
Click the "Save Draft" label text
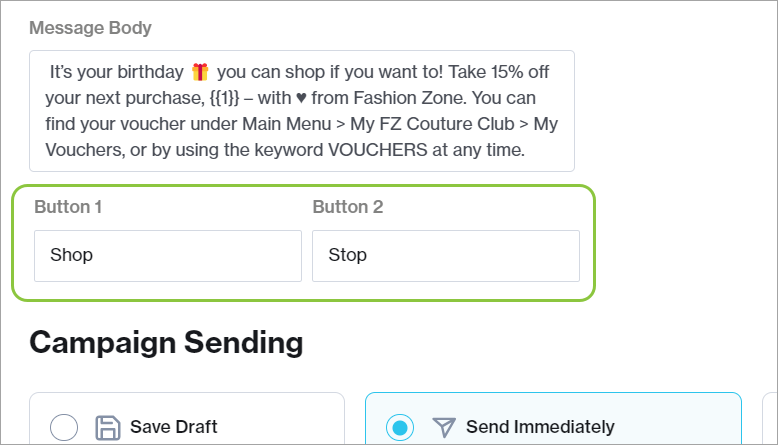(x=174, y=428)
